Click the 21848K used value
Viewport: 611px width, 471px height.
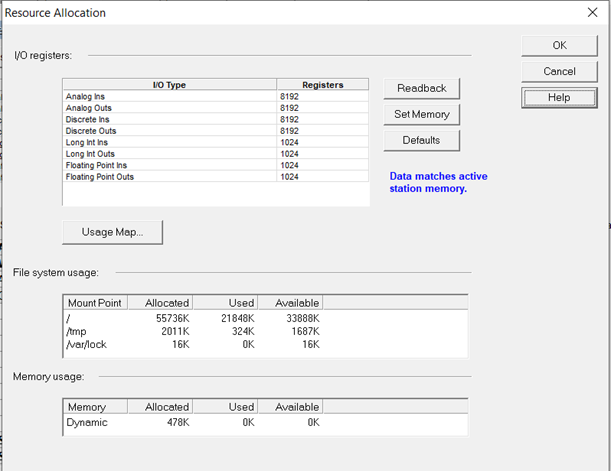(x=238, y=318)
